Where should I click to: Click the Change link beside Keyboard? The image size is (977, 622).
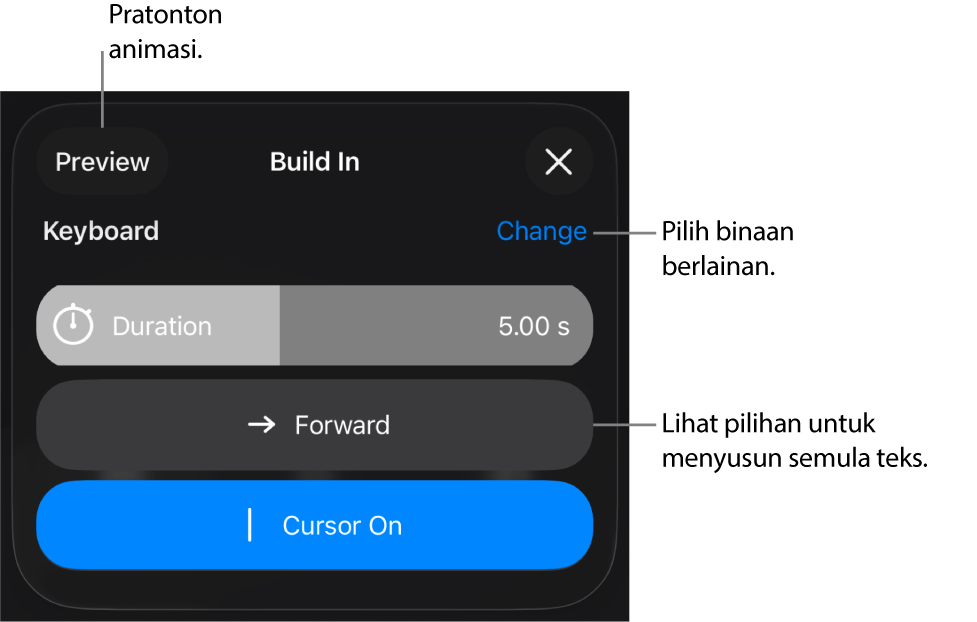[541, 231]
